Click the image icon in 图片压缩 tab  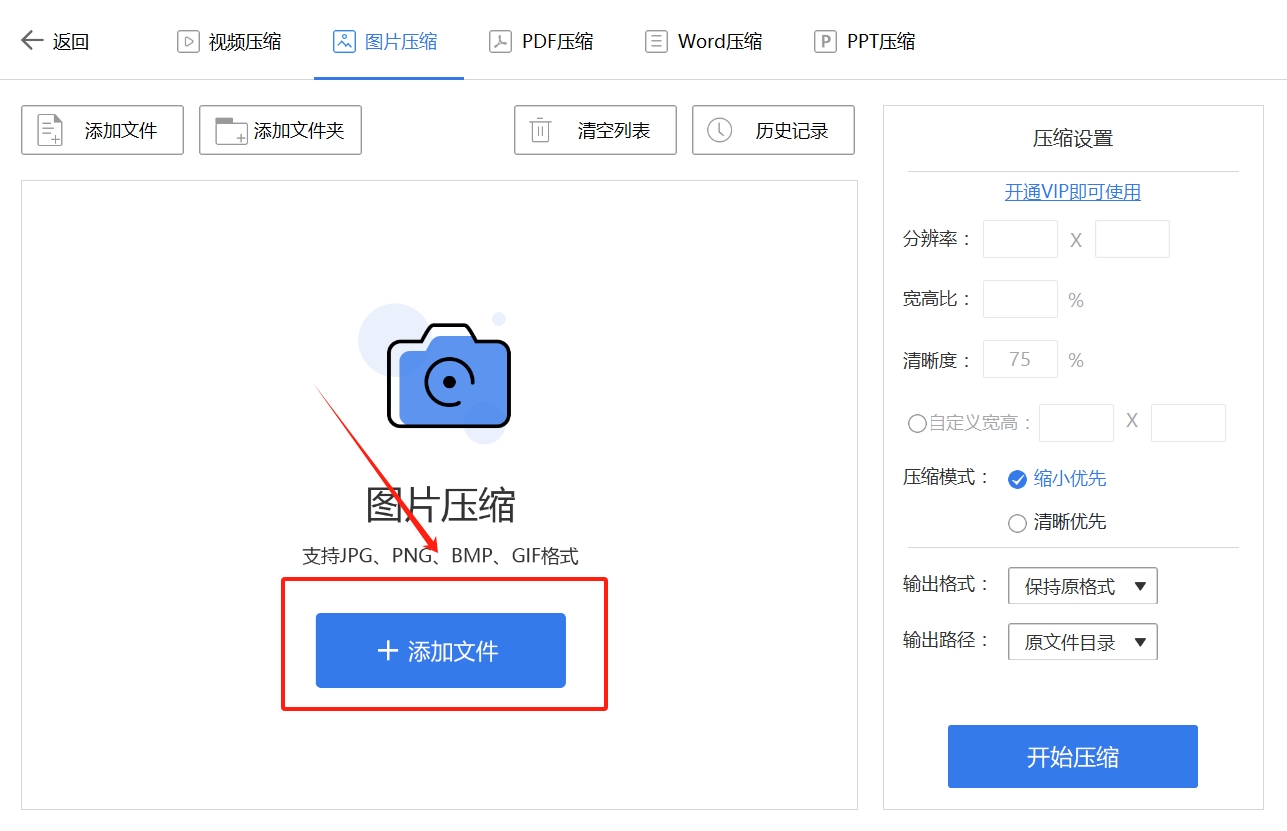coord(344,41)
